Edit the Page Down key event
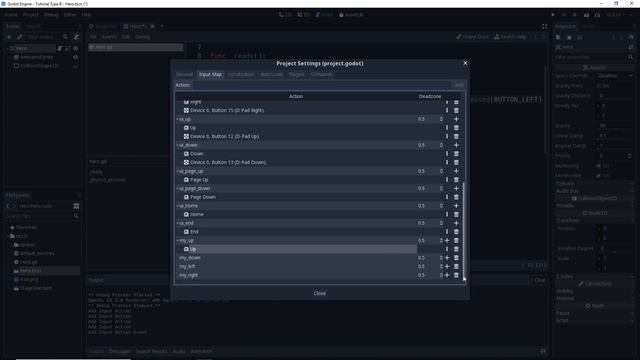Image resolution: width=640 pixels, height=360 pixels. pyautogui.click(x=447, y=197)
